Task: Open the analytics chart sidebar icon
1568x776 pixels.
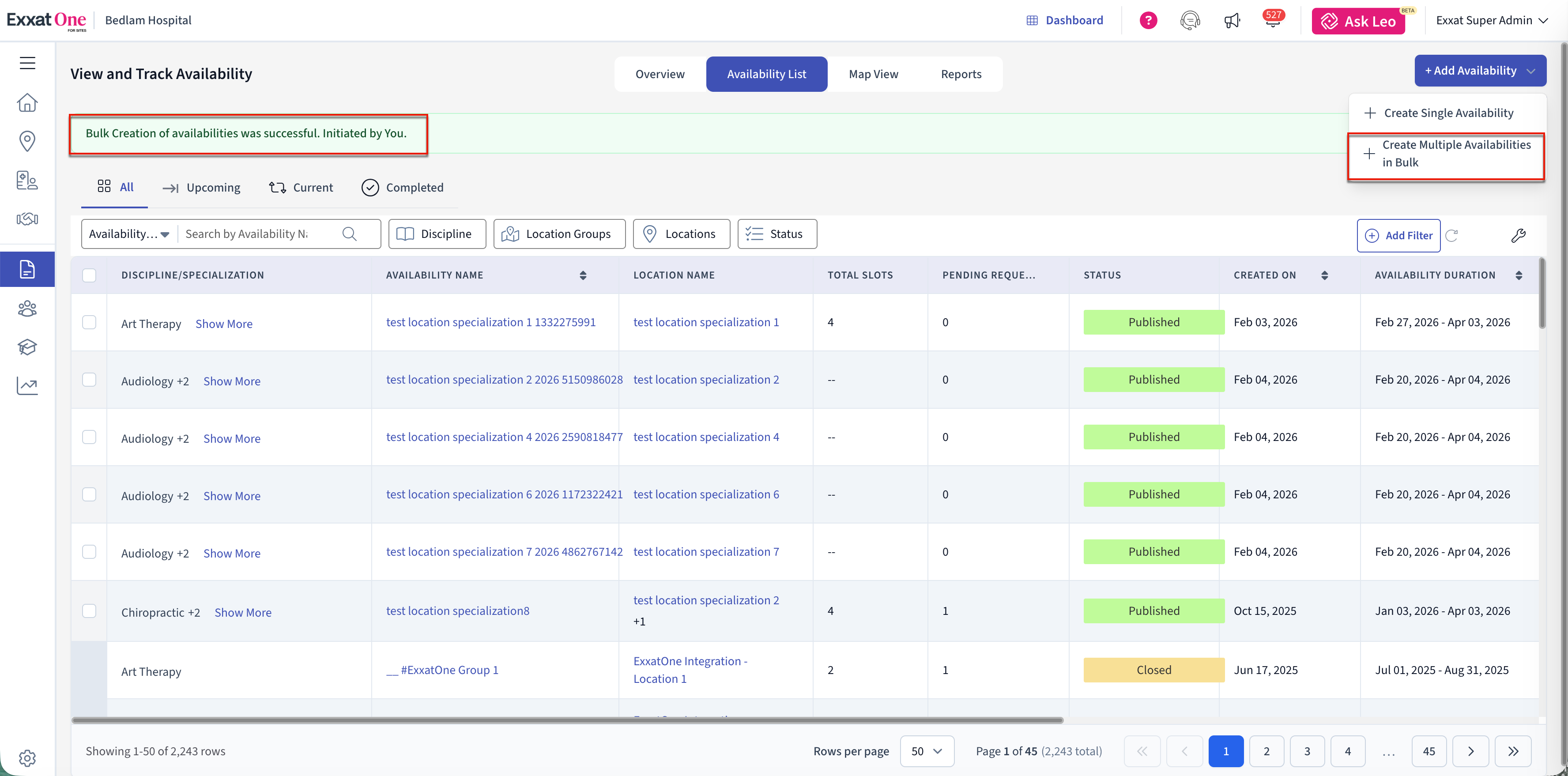Action: click(27, 385)
